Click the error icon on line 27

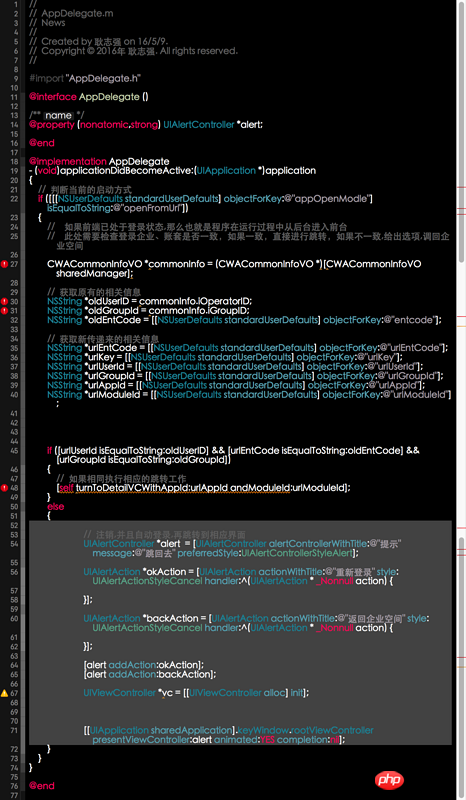click(4, 264)
